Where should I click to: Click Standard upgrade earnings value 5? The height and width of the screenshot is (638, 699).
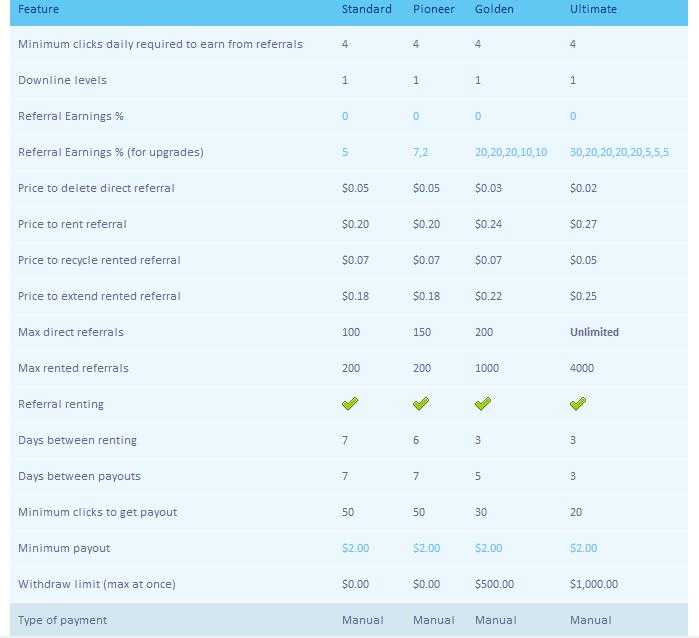click(x=345, y=152)
